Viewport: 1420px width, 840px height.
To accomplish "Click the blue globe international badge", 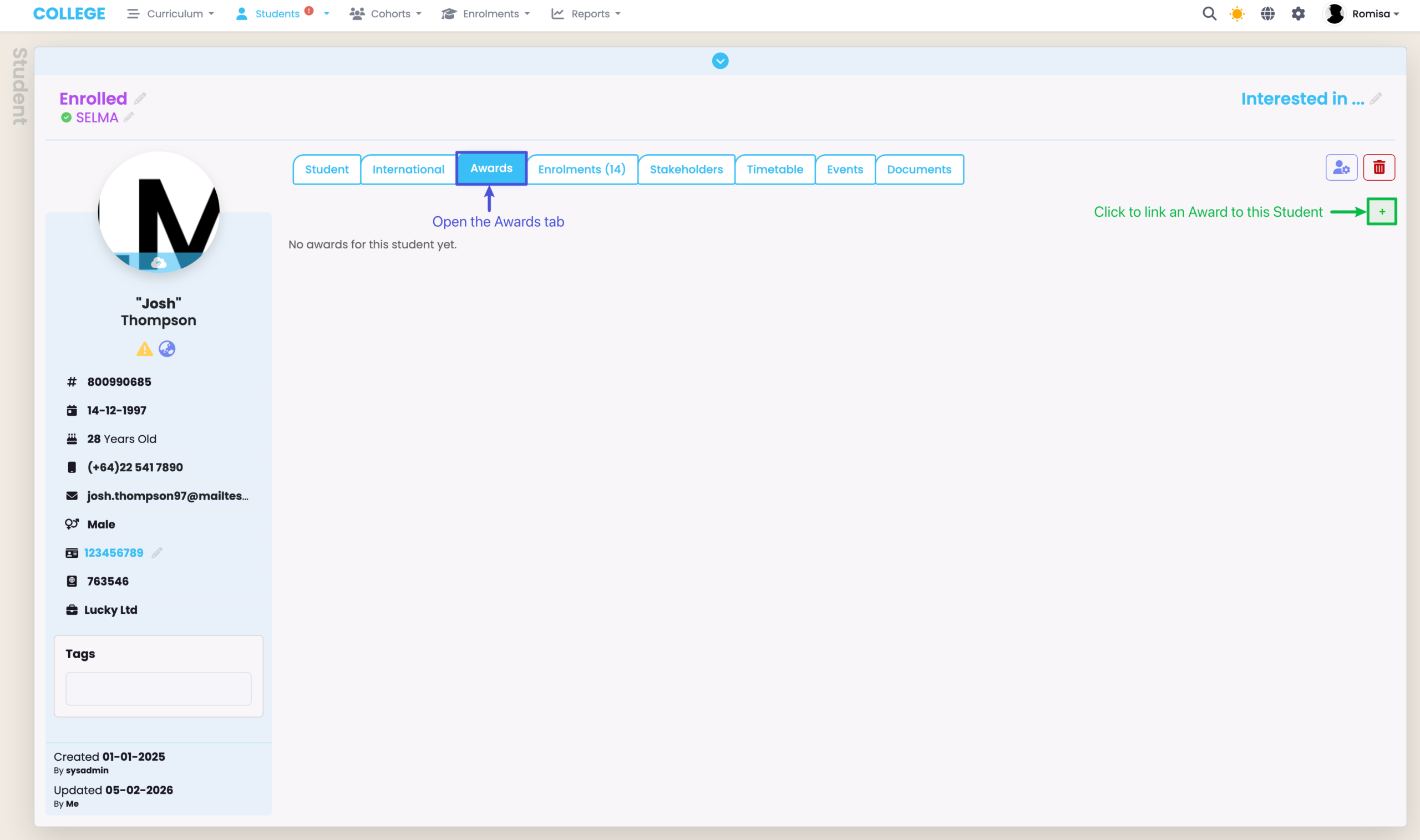I will pyautogui.click(x=167, y=349).
